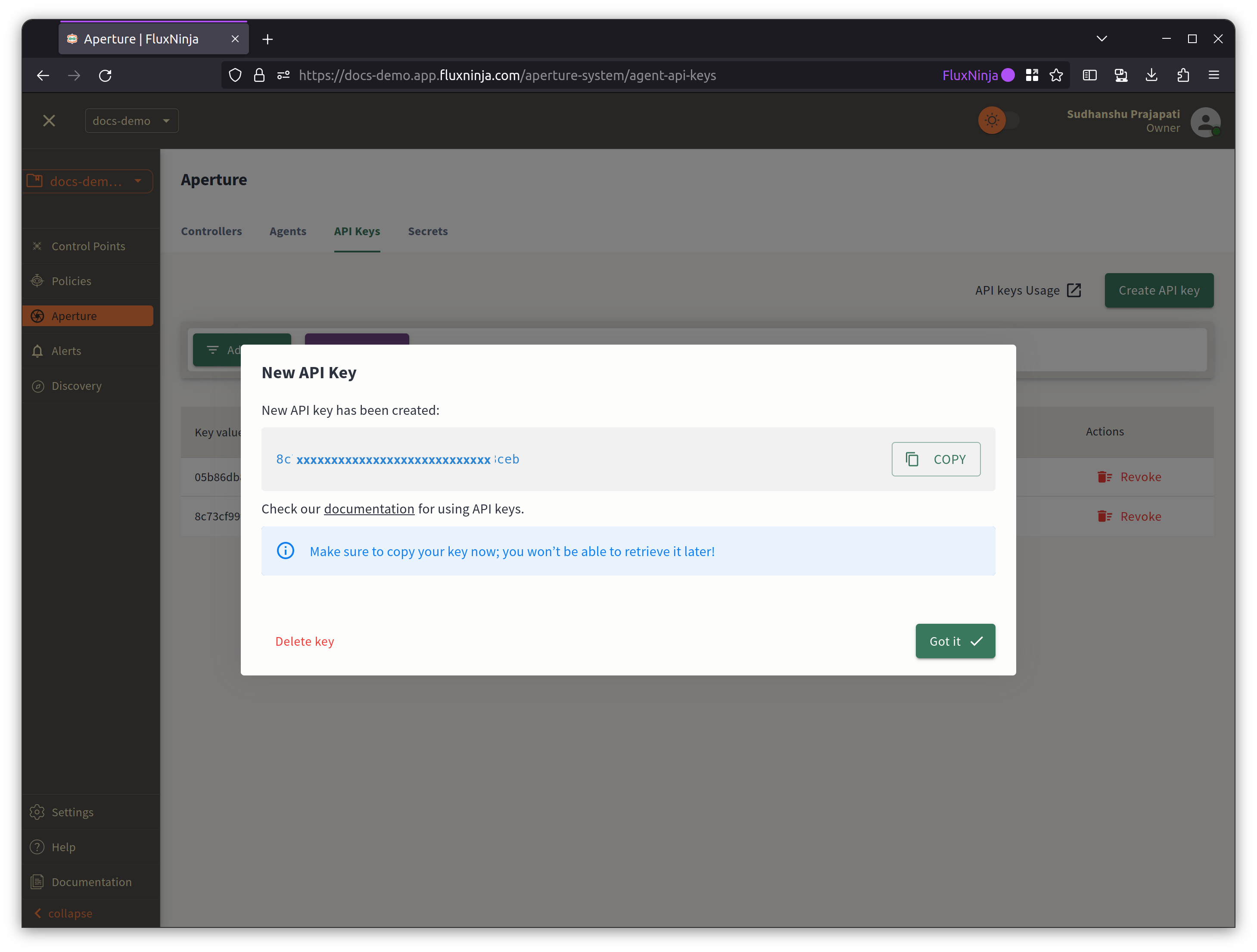
Task: Click the FluxNinja container label
Action: tap(978, 75)
